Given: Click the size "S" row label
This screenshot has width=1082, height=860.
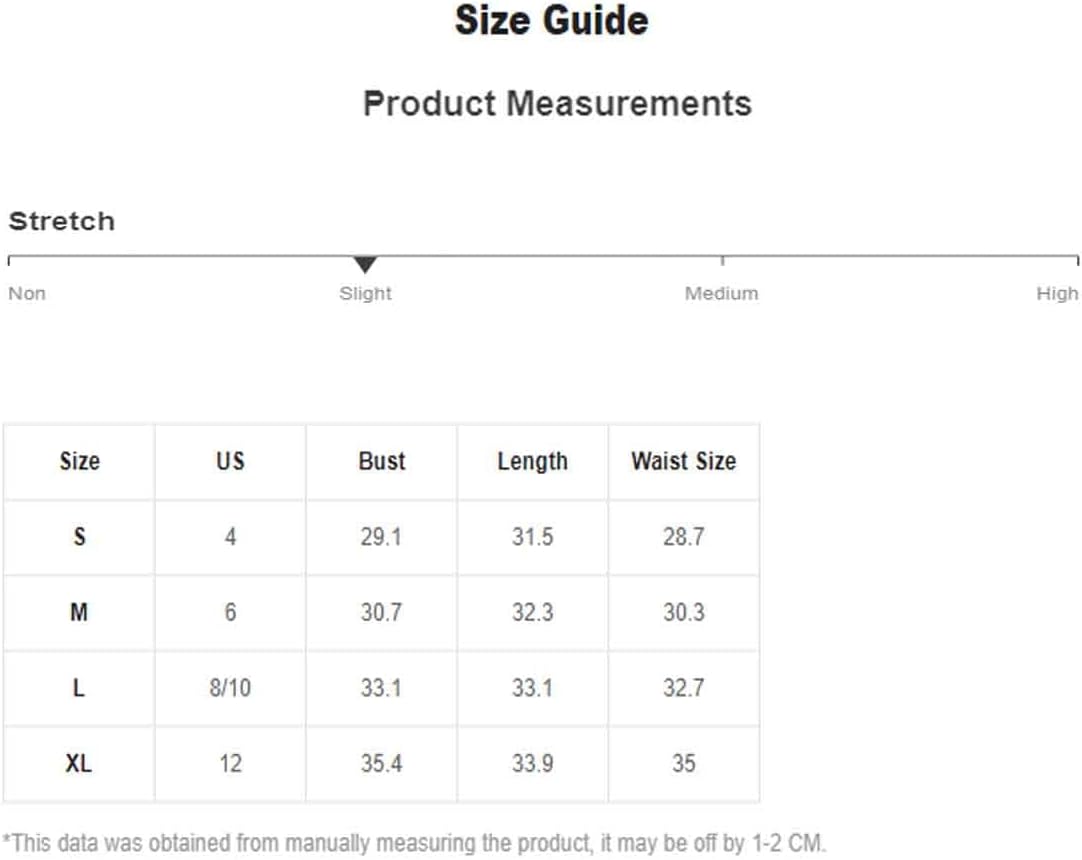Looking at the screenshot, I should (x=79, y=537).
